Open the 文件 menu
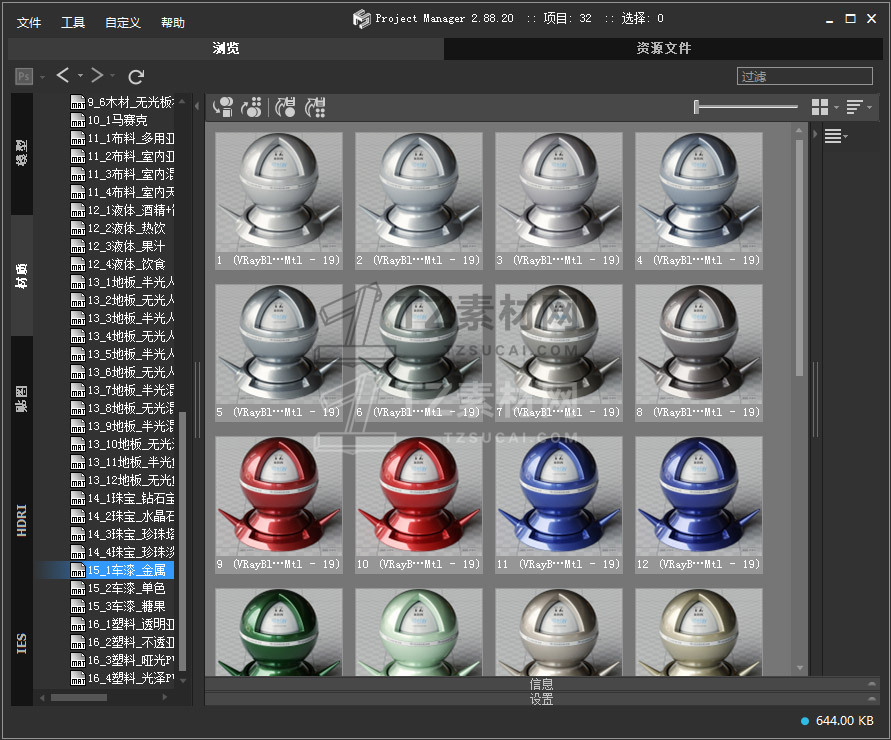The image size is (891, 740). [x=29, y=22]
